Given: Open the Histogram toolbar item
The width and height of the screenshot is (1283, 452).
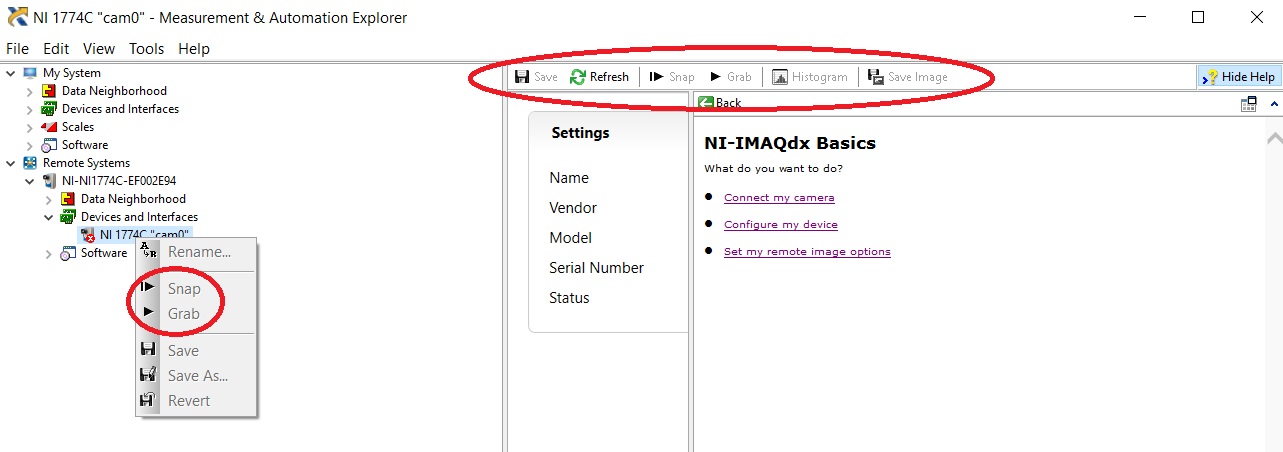Looking at the screenshot, I should [x=809, y=77].
